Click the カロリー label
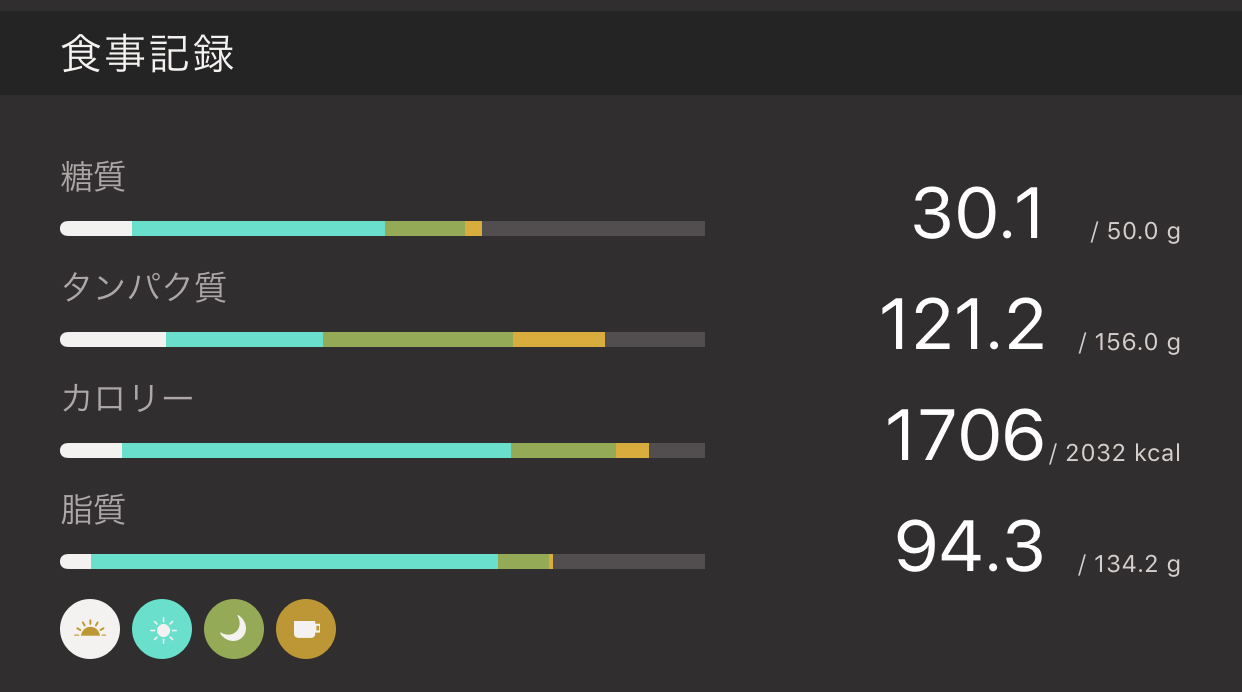 (127, 398)
